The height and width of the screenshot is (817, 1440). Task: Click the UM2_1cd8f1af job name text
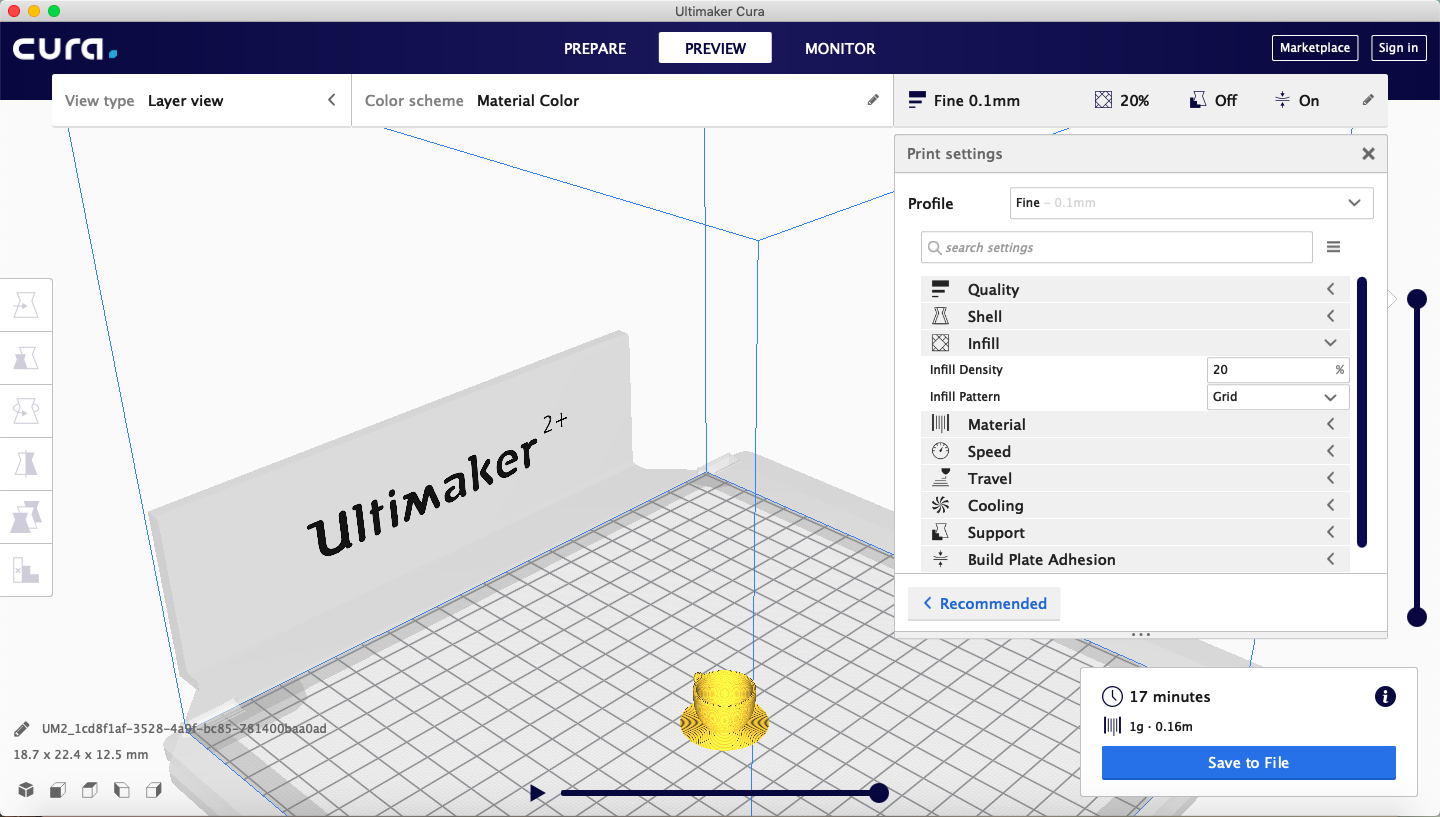(x=184, y=729)
